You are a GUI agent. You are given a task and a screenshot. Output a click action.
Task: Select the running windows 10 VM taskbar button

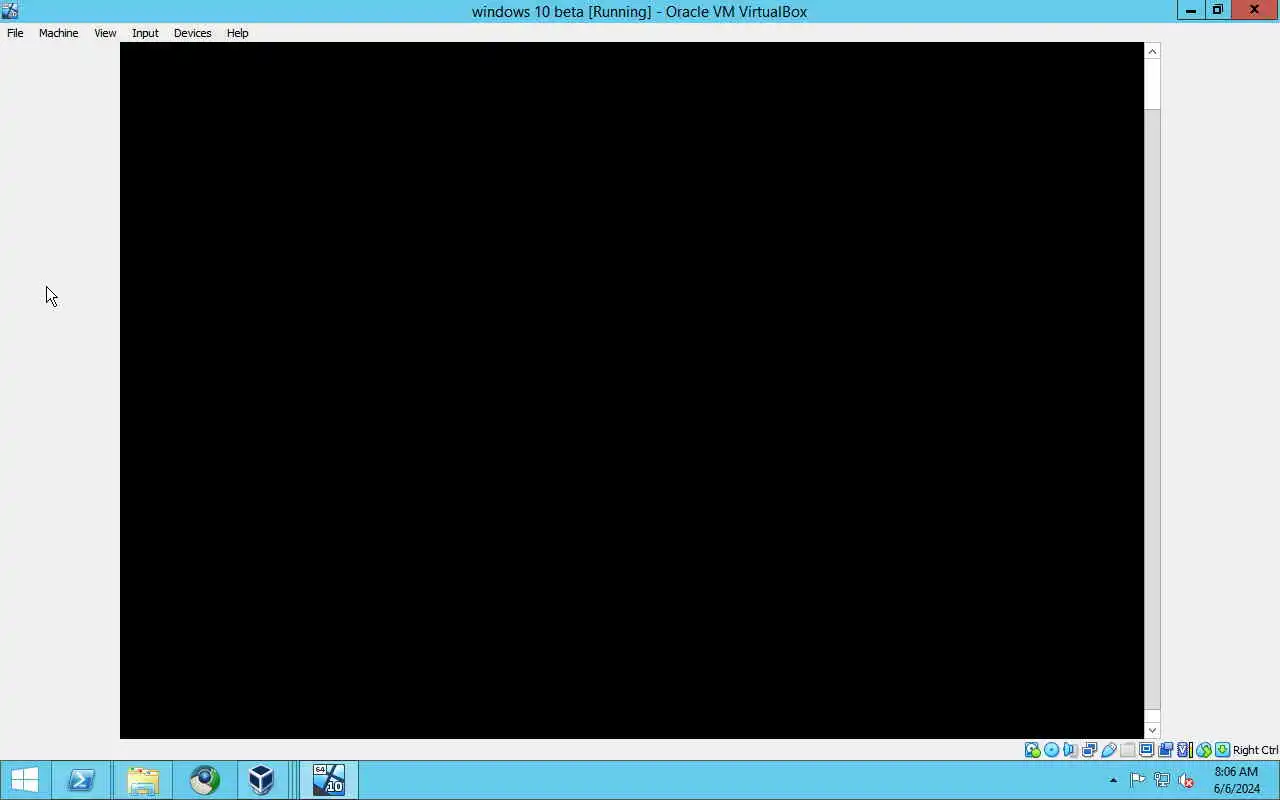pos(328,780)
